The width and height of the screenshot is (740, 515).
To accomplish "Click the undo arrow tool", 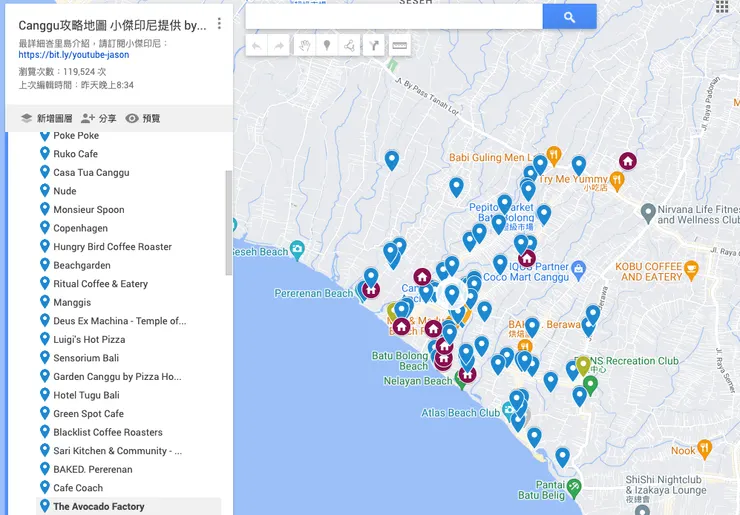I will 257,46.
